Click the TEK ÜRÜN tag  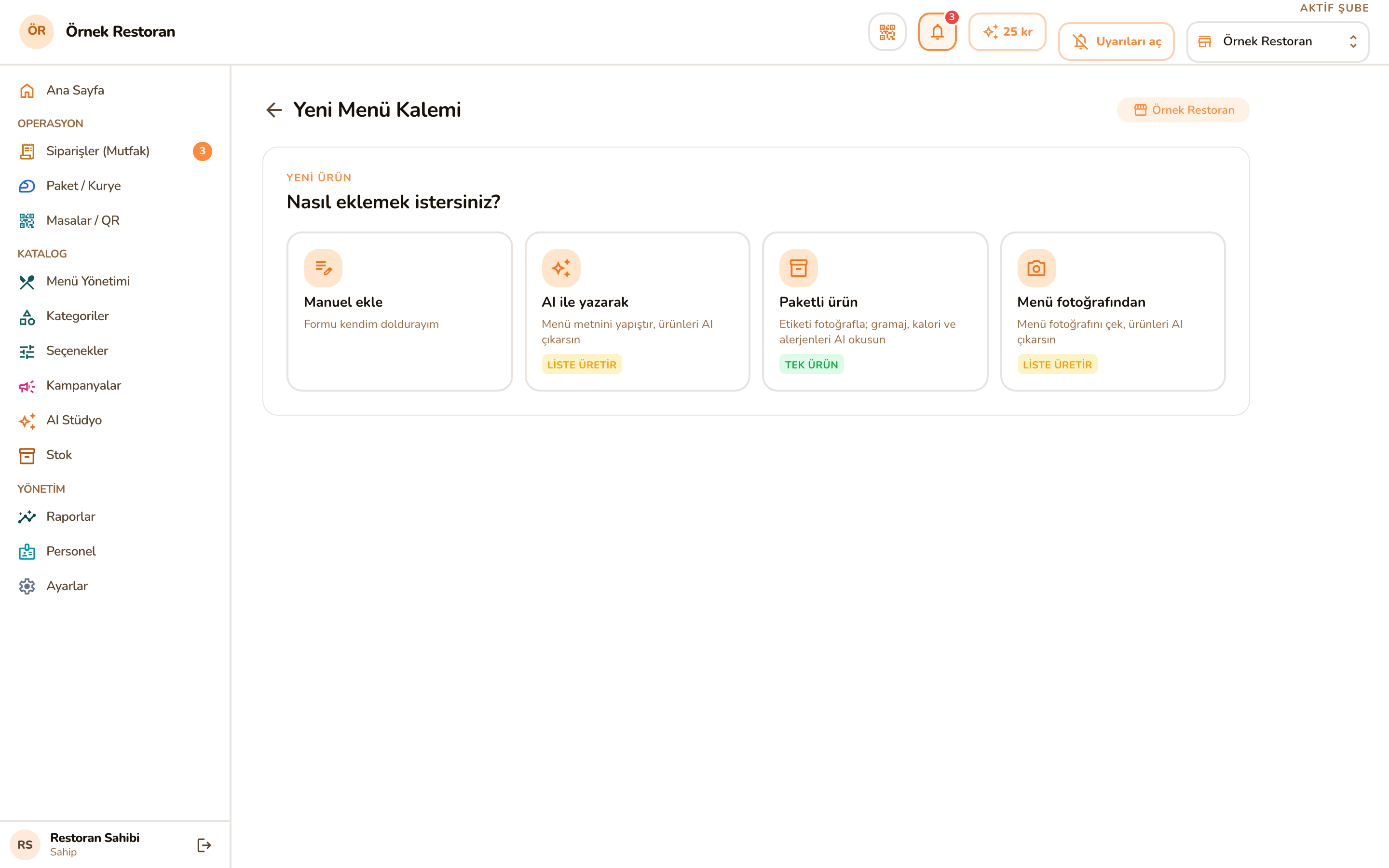[812, 365]
